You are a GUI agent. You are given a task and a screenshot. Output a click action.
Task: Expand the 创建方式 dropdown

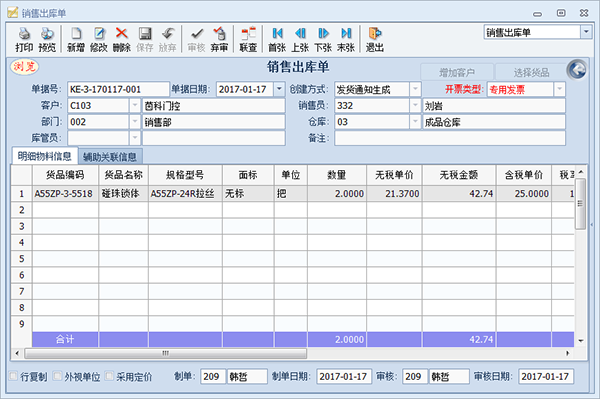point(415,89)
